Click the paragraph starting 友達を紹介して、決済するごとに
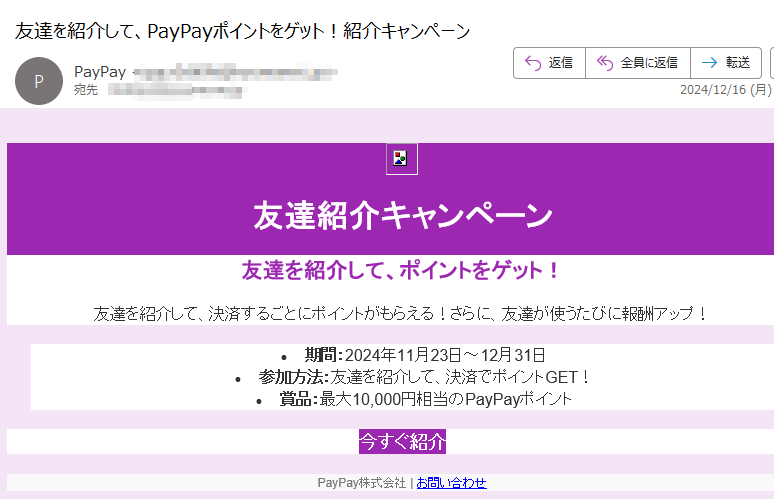 pyautogui.click(x=401, y=313)
